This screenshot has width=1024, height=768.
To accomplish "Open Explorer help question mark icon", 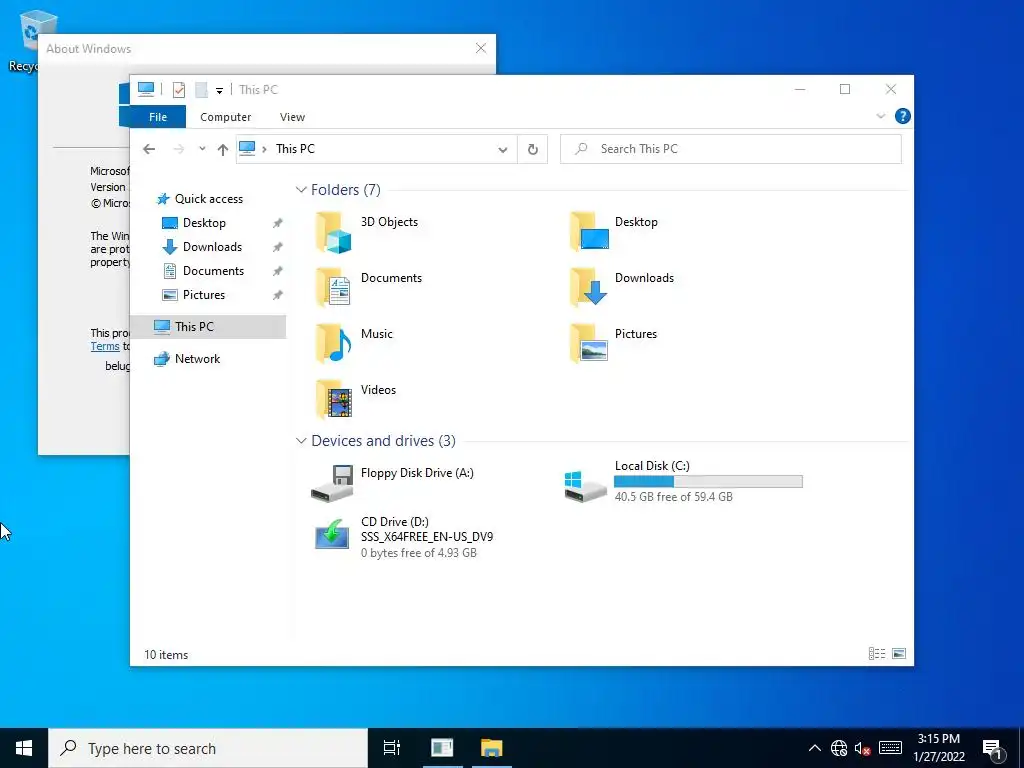I will 903,116.
